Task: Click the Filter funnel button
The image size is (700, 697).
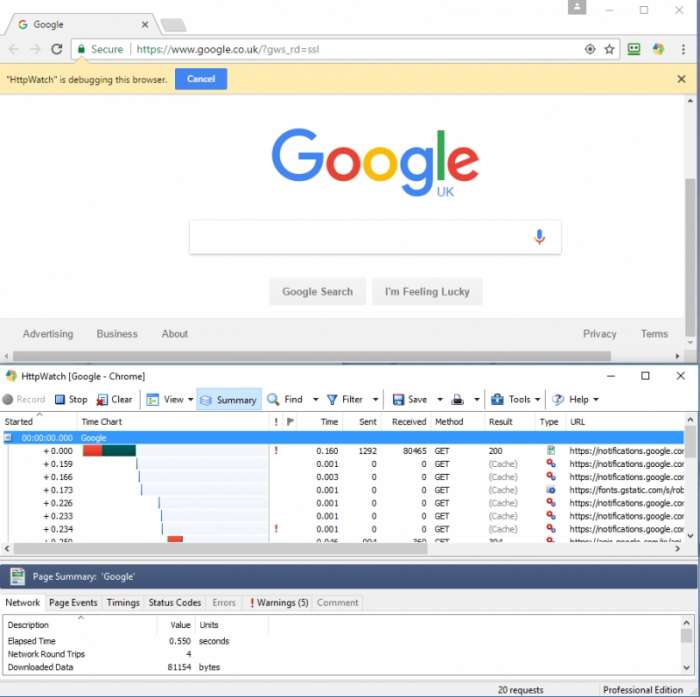Action: pyautogui.click(x=345, y=399)
